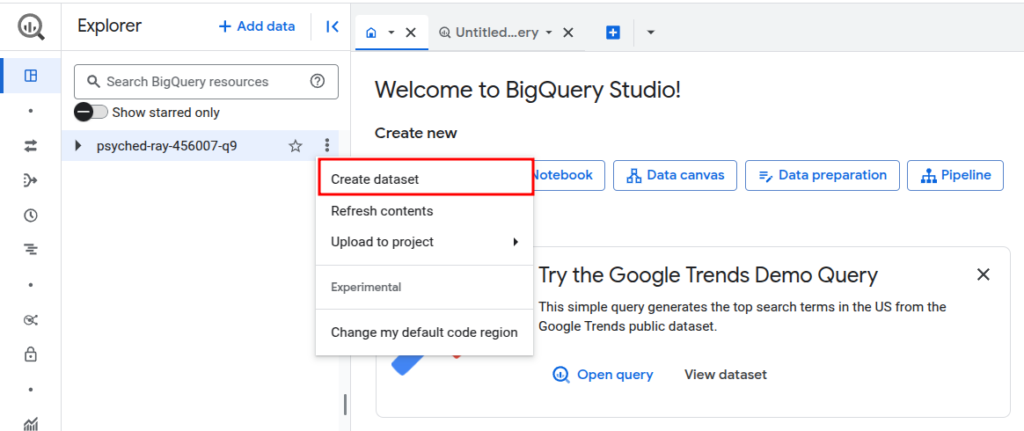Click the Data preparation pencil-lines icon
The image size is (1024, 431).
tap(765, 176)
